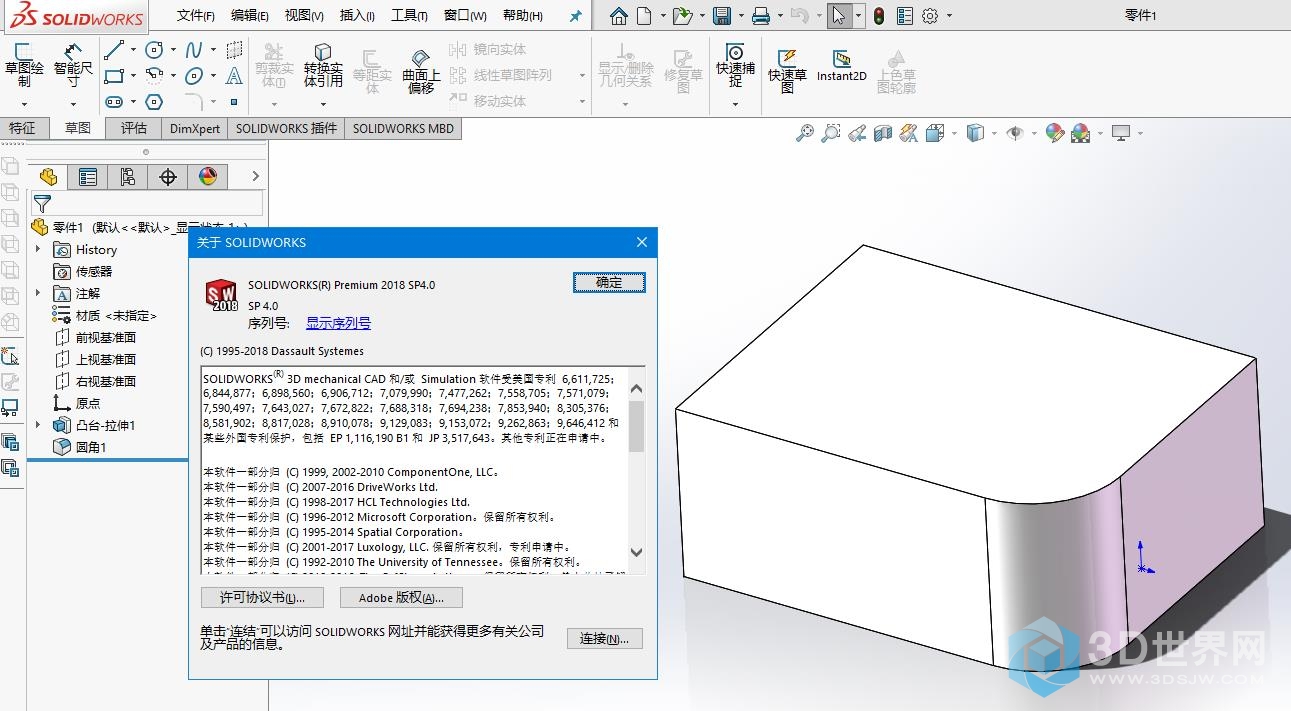Click the 连接(N)... button
This screenshot has width=1291, height=711.
point(605,639)
